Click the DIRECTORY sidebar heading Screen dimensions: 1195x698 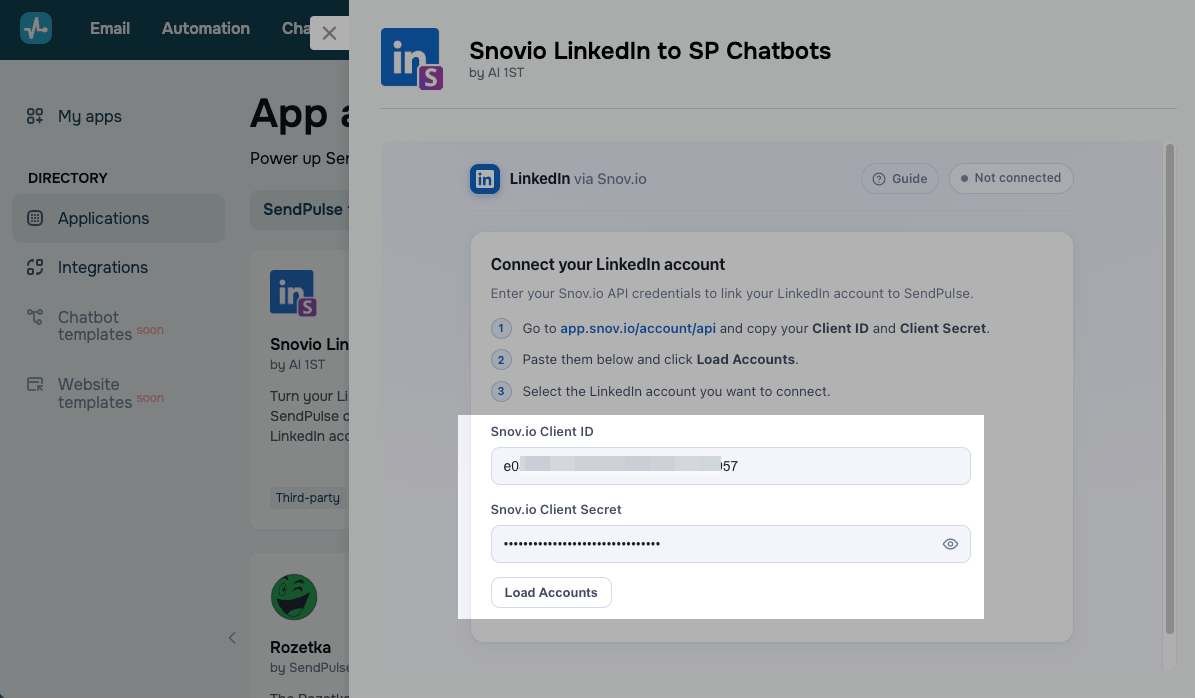pos(68,178)
